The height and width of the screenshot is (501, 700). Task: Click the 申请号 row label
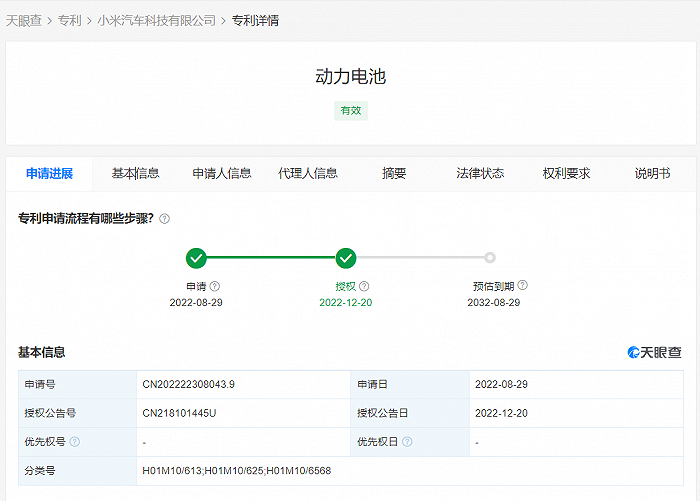point(40,384)
